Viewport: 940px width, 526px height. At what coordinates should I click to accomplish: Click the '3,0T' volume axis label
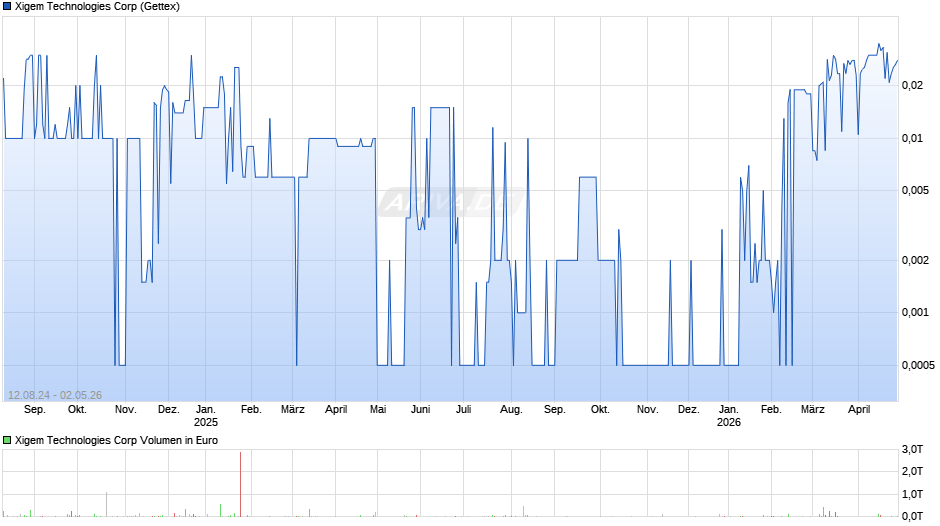point(912,449)
